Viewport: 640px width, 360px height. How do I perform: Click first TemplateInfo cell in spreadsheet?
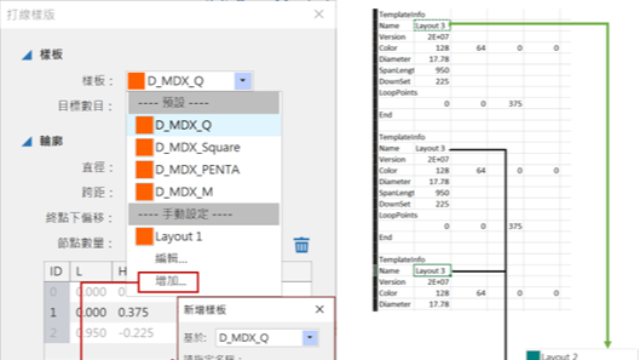[x=402, y=14]
